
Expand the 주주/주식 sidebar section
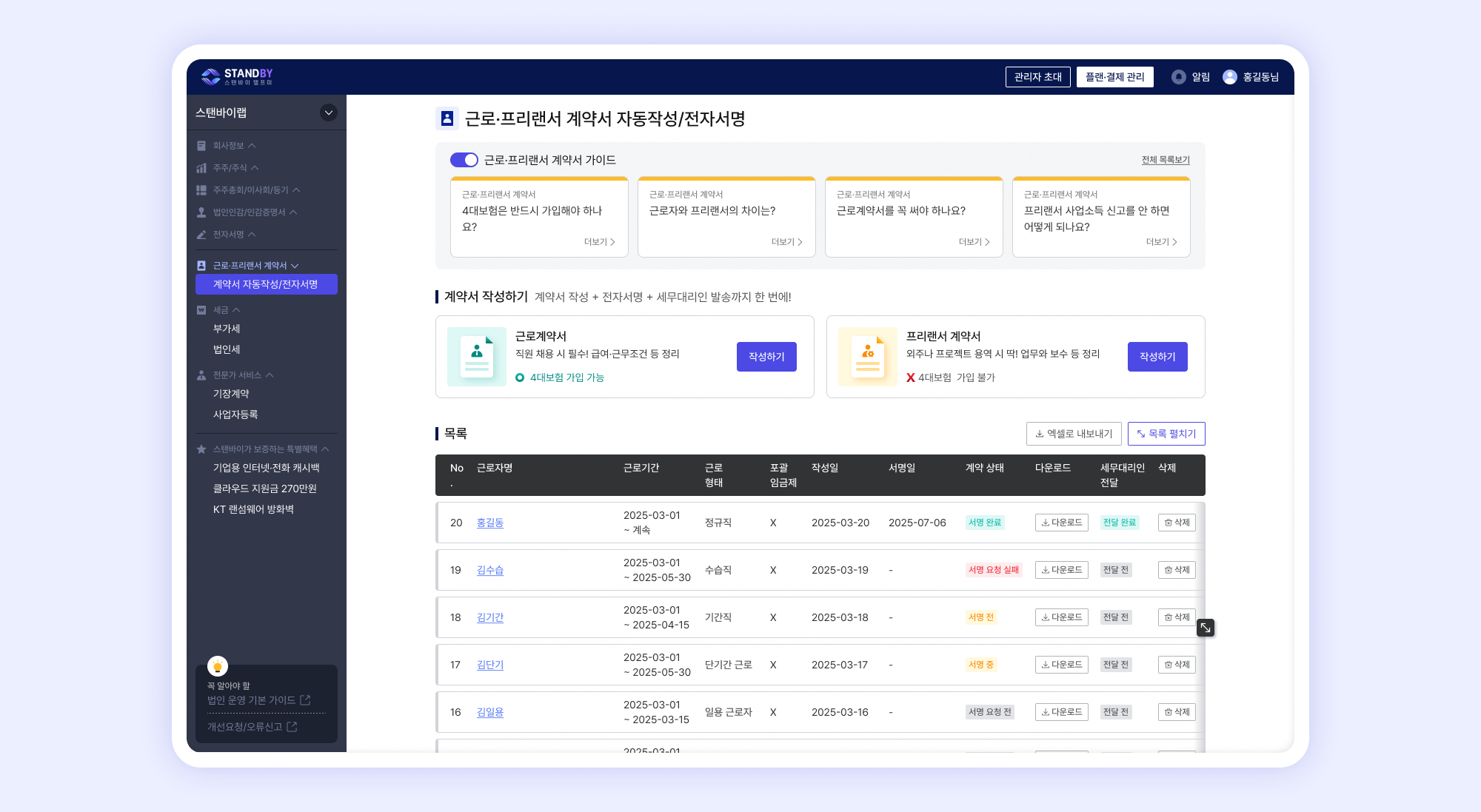(x=230, y=168)
